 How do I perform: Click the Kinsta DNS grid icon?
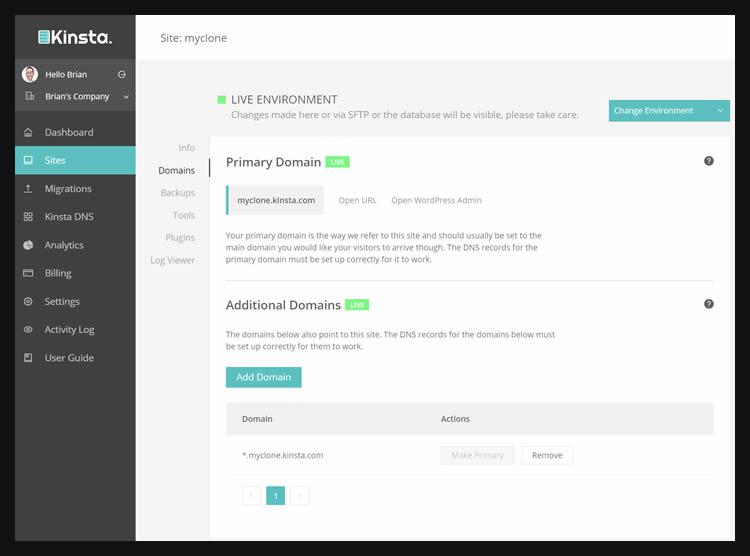28,217
